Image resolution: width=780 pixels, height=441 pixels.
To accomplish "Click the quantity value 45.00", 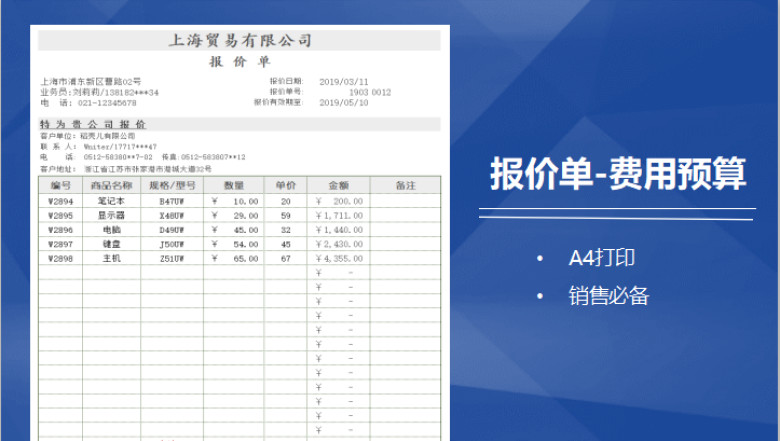I will (246, 230).
